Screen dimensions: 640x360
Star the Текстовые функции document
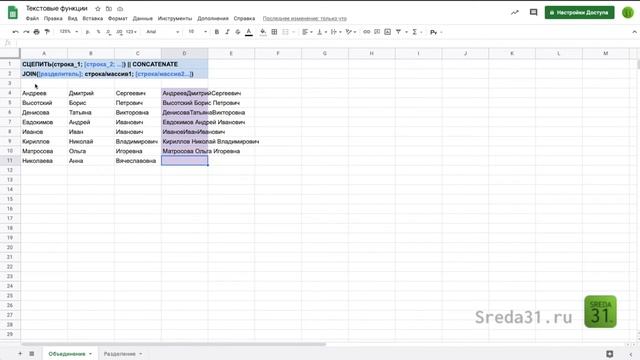click(98, 9)
